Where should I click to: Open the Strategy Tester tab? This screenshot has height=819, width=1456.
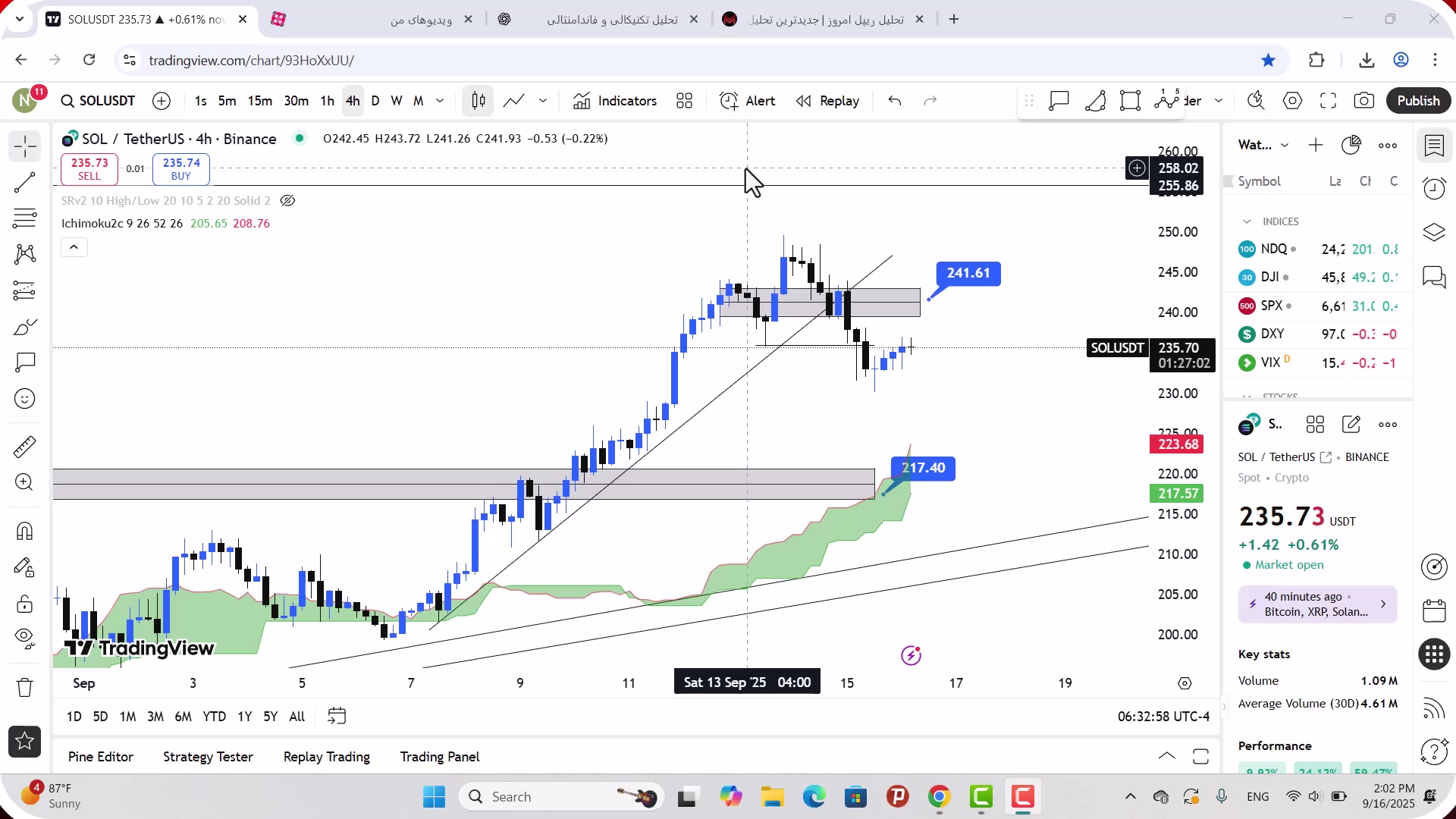[208, 757]
